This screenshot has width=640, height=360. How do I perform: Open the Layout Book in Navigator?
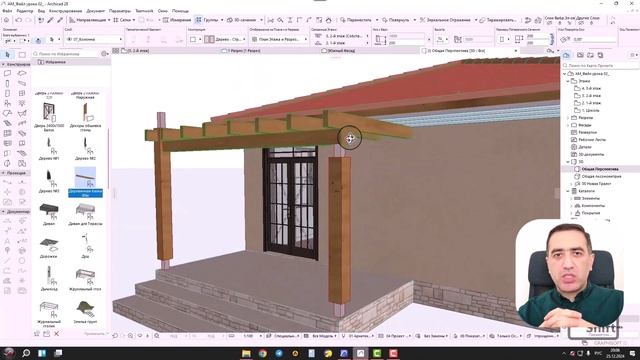590,55
